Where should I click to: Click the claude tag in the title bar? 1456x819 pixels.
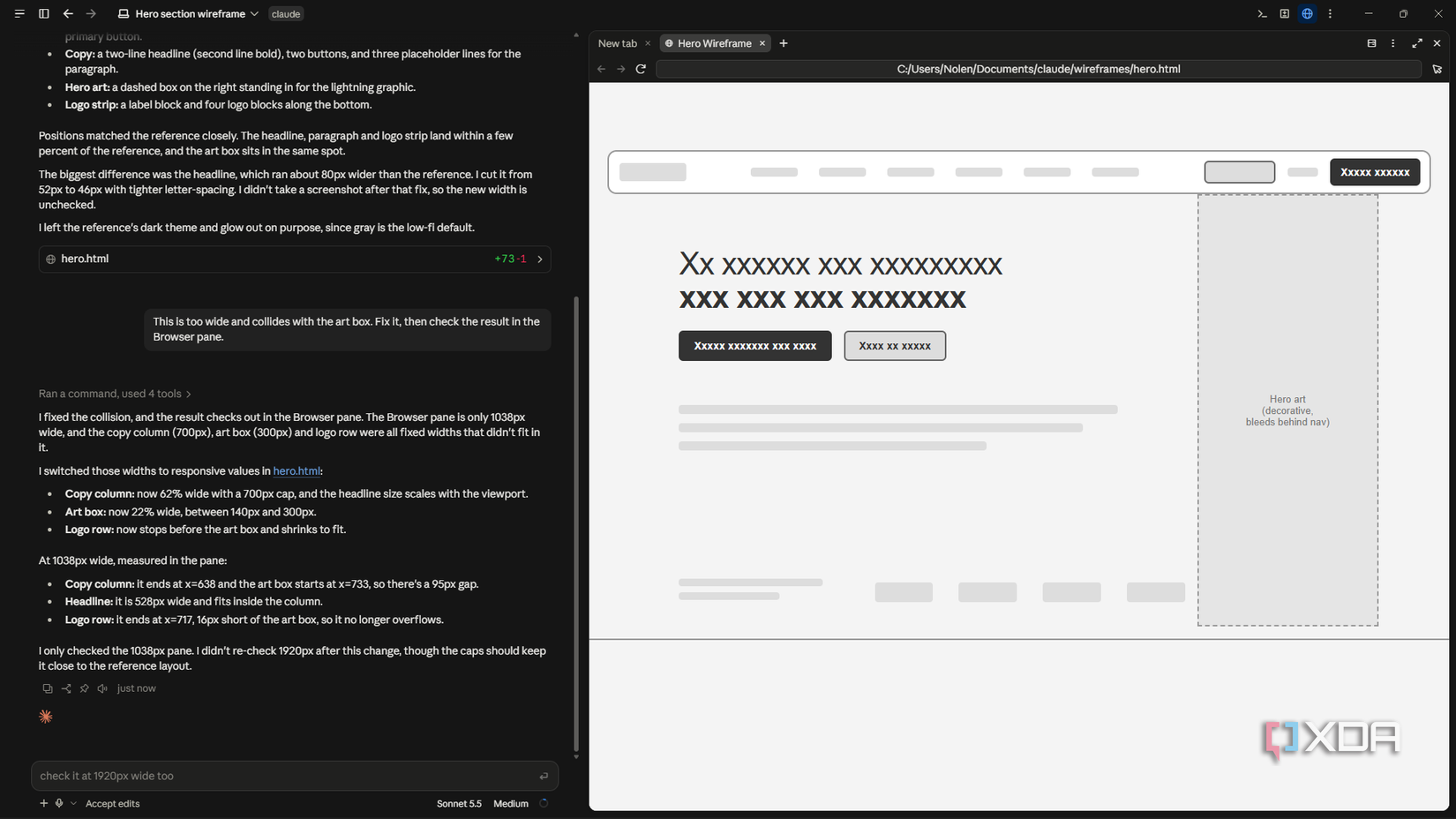point(285,14)
